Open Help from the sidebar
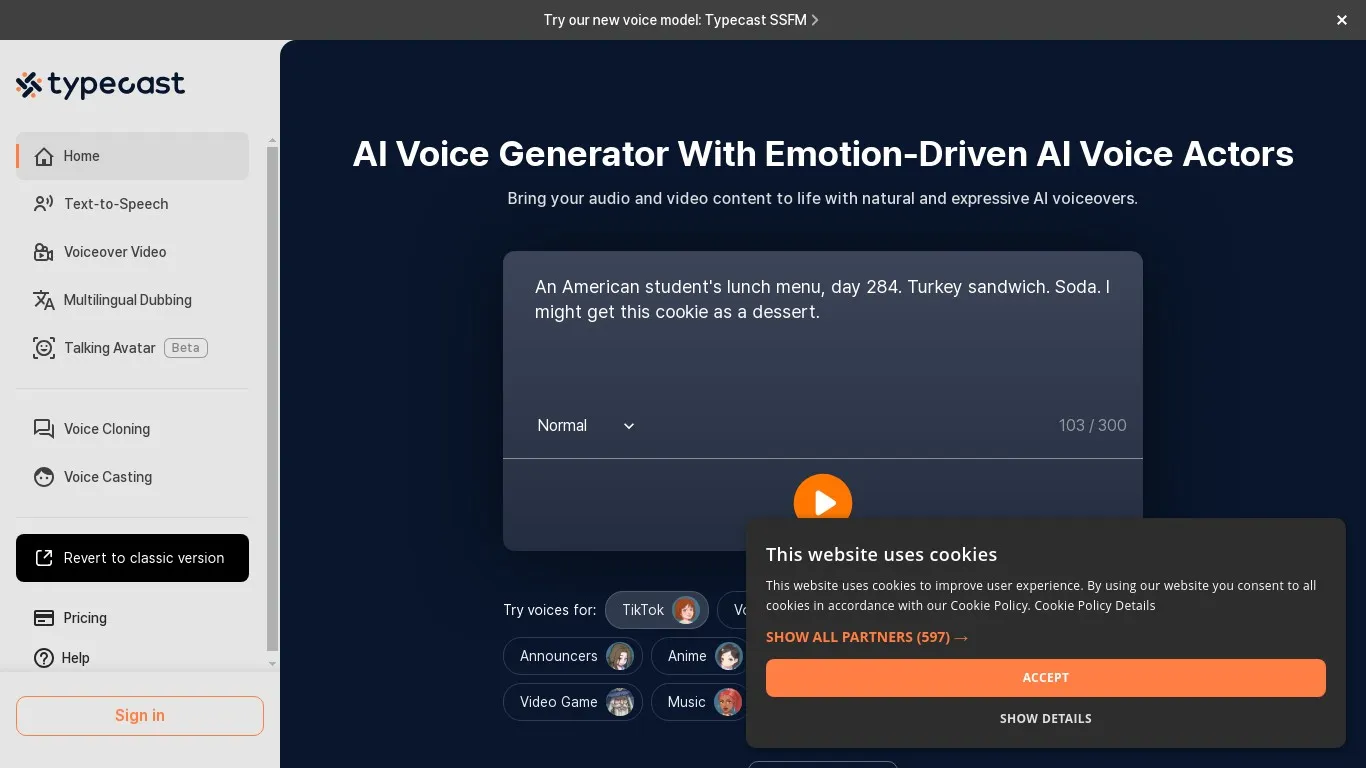Viewport: 1366px width, 768px height. tap(44, 658)
